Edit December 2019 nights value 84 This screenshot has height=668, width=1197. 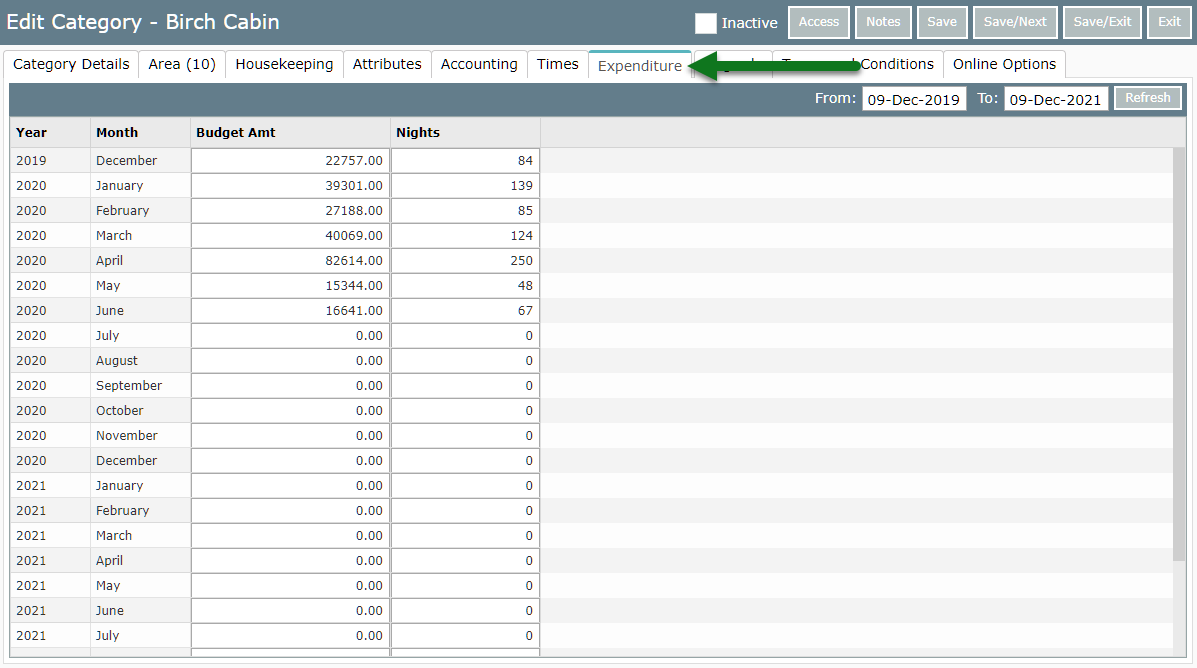[x=465, y=160]
